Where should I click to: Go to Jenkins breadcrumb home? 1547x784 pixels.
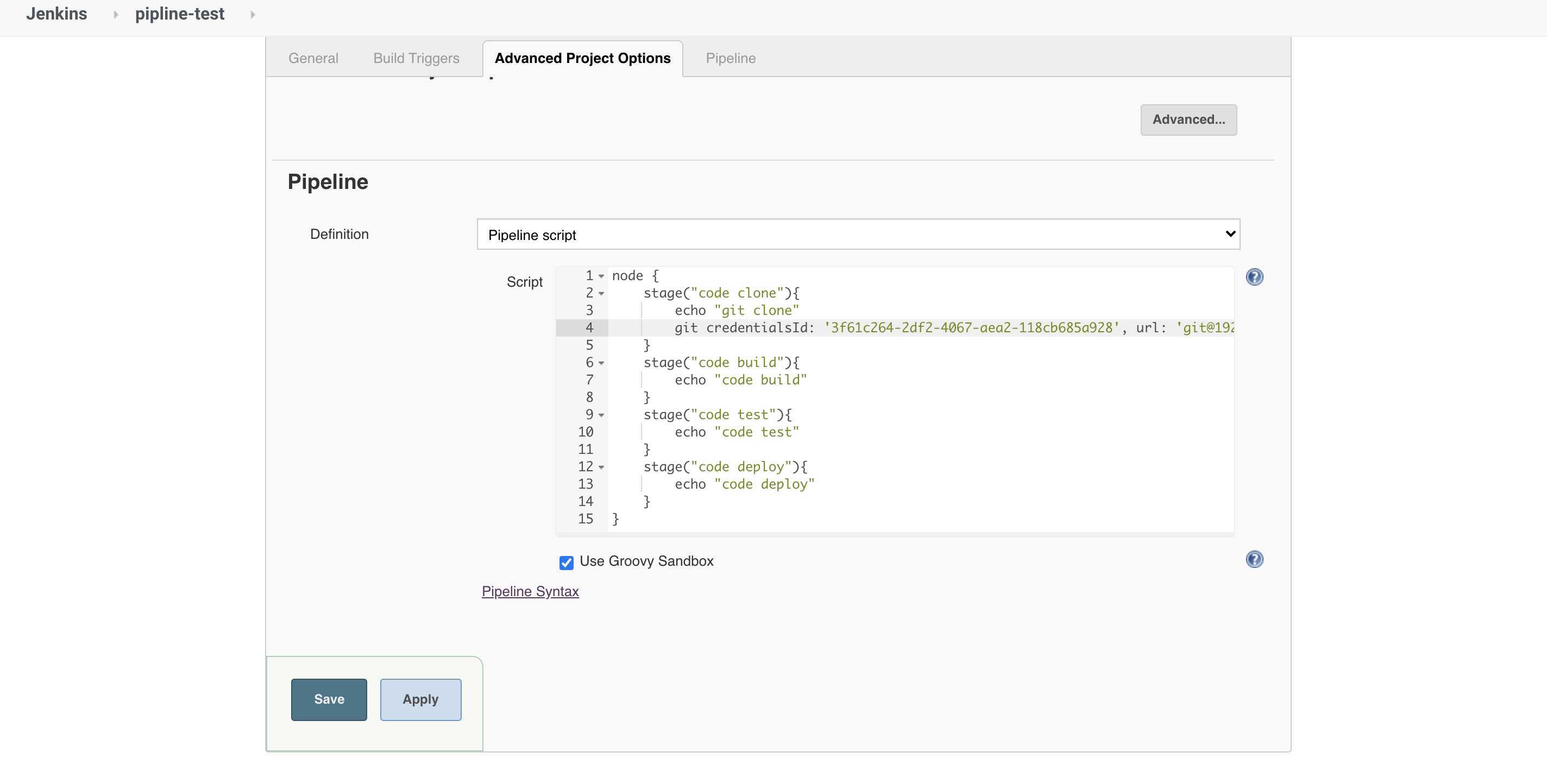[x=56, y=14]
